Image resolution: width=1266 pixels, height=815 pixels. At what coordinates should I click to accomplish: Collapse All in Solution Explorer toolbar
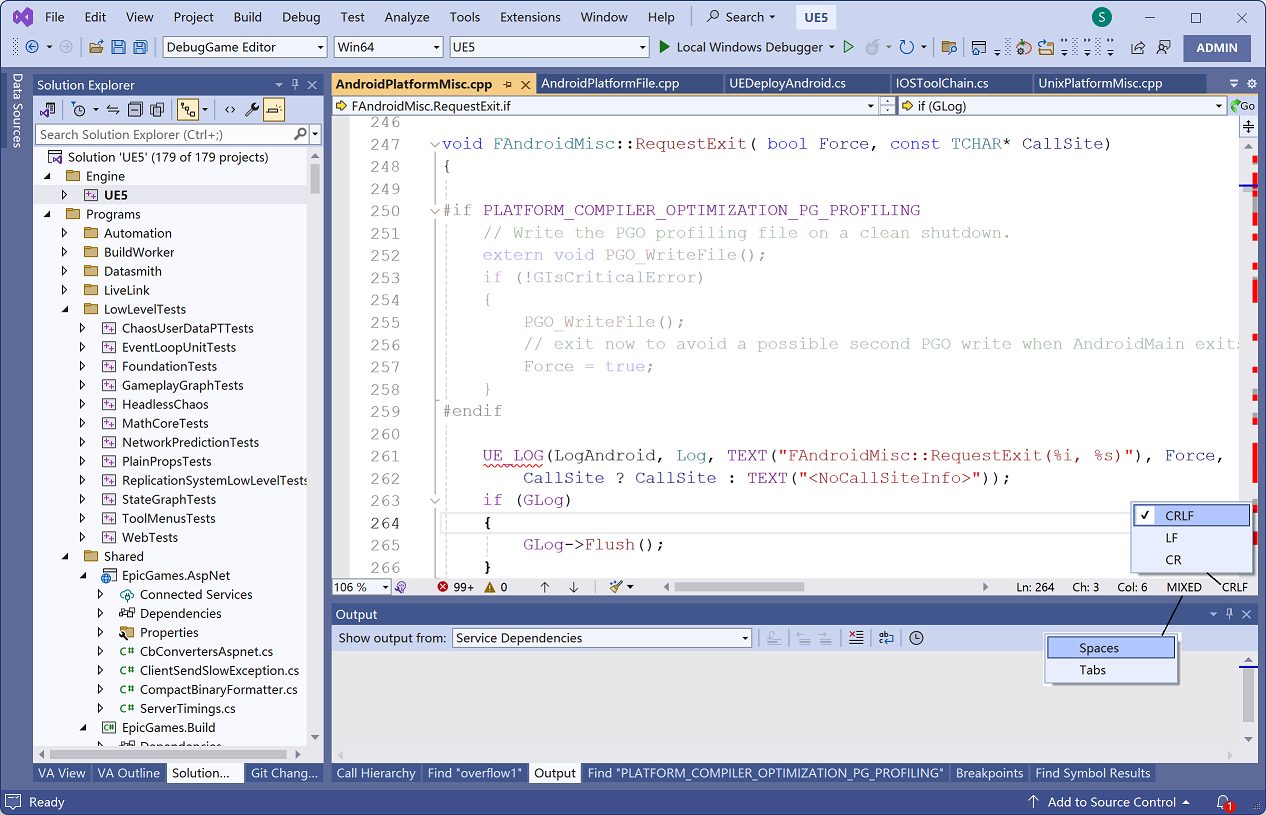135,110
